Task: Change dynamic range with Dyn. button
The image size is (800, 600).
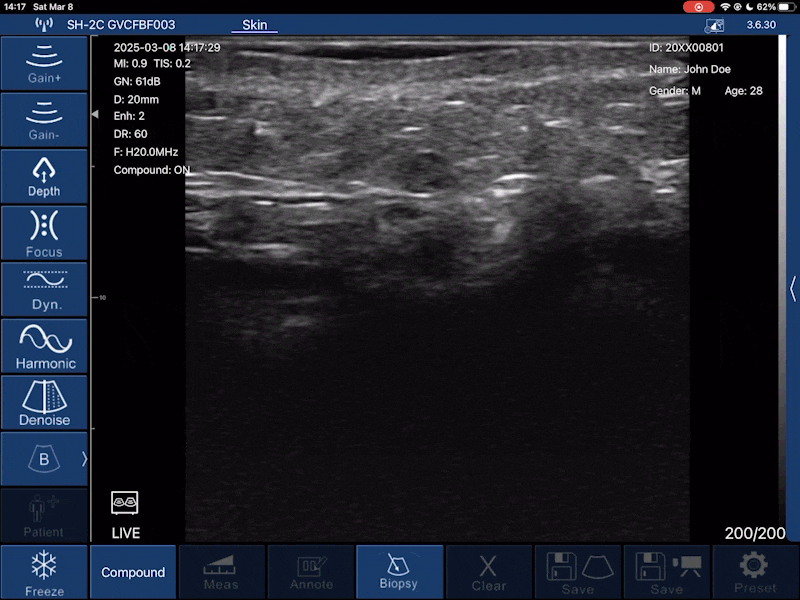Action: (x=44, y=289)
